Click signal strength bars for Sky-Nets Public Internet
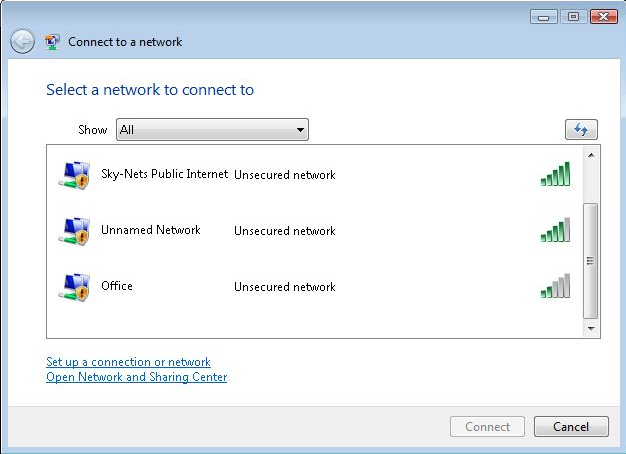The width and height of the screenshot is (626, 454). click(555, 175)
